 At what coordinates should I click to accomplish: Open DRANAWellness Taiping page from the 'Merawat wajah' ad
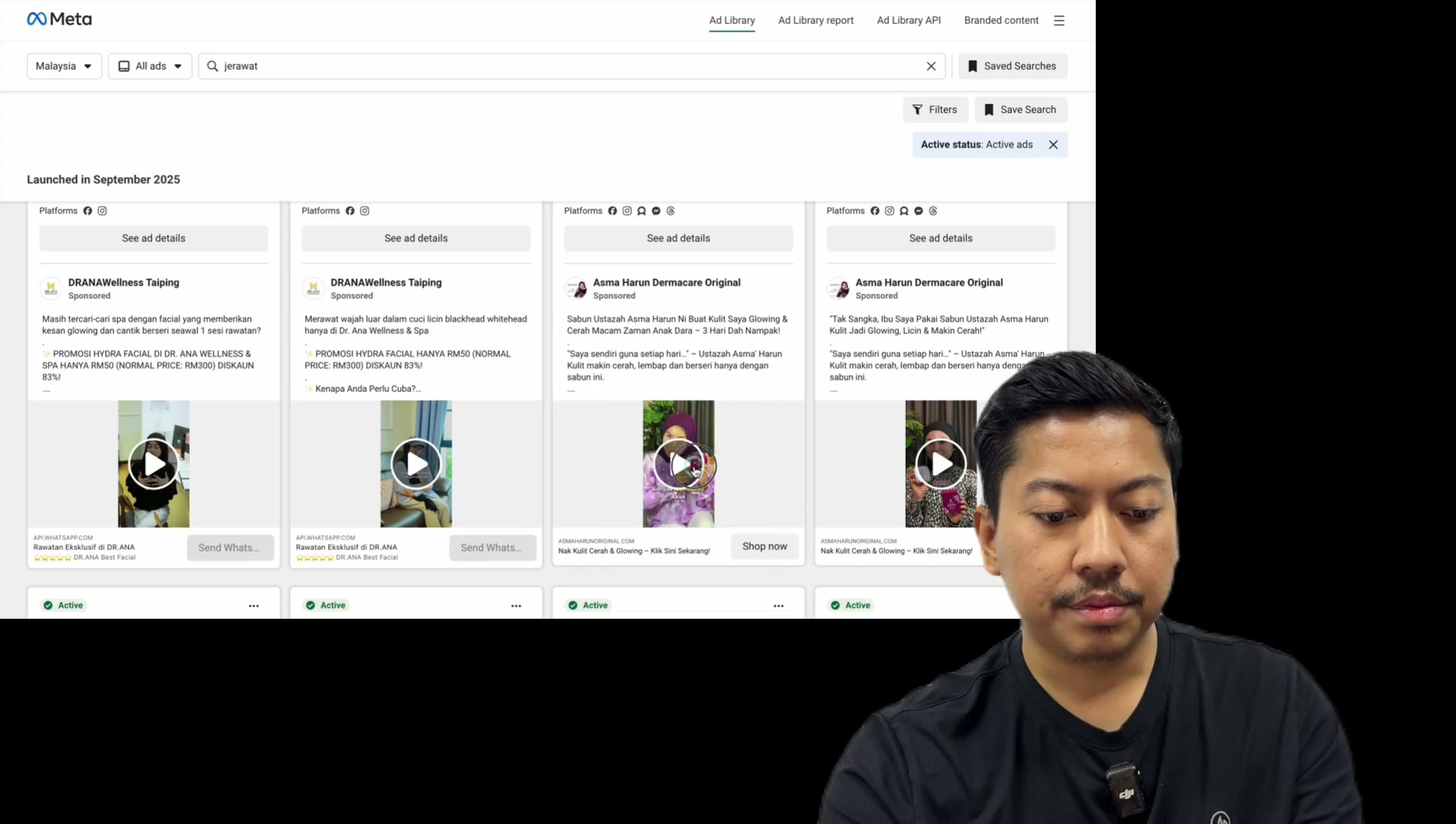pos(386,282)
